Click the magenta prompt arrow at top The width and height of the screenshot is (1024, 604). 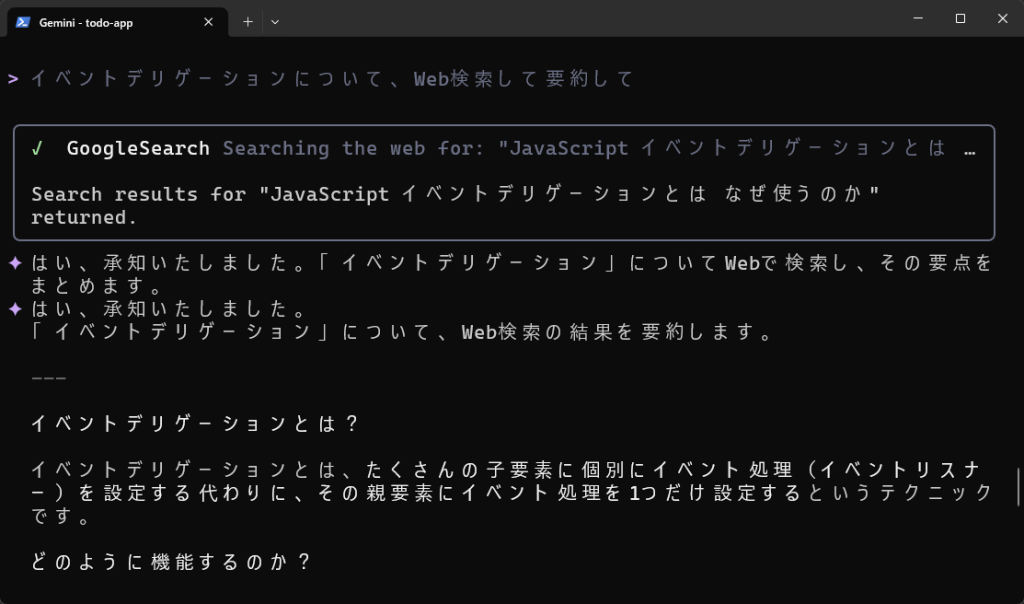click(13, 77)
